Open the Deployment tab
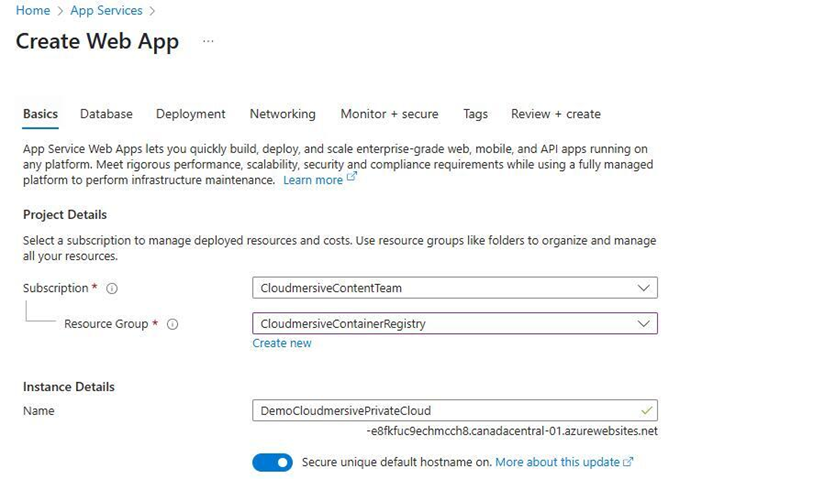This screenshot has width=836, height=479. point(190,114)
